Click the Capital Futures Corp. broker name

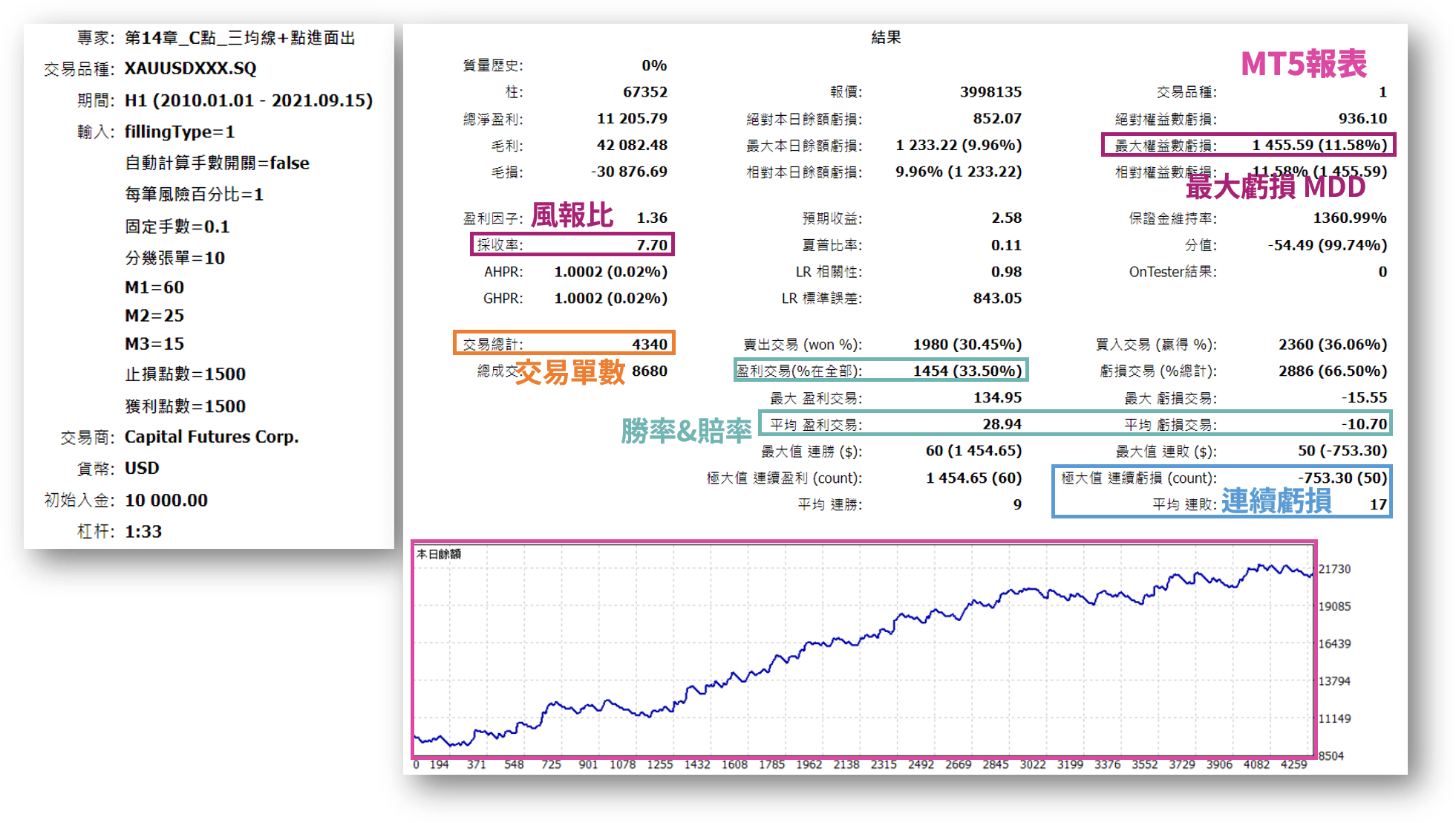pyautogui.click(x=210, y=436)
